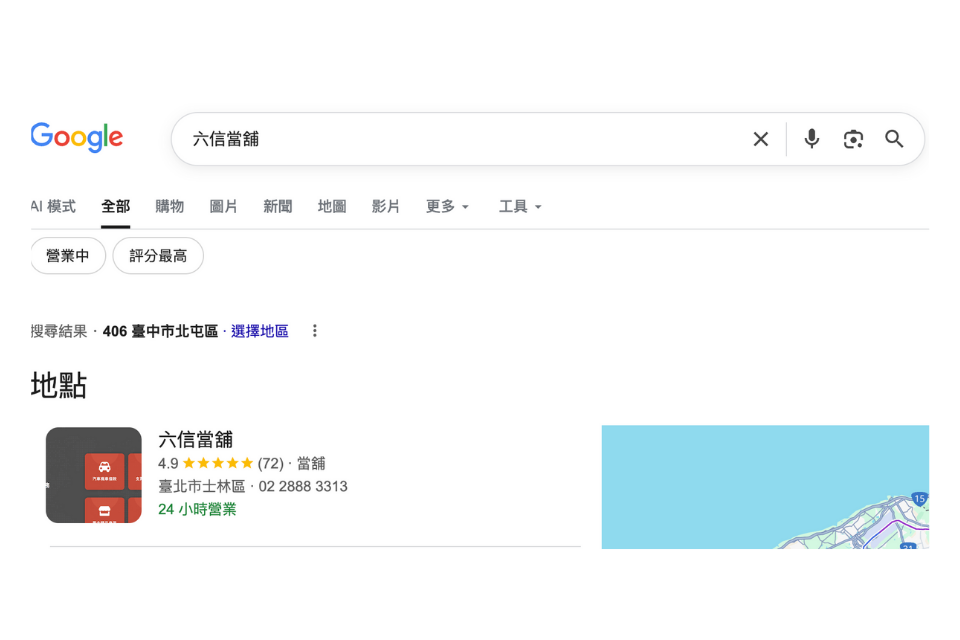Switch to the 地圖 tab
The image size is (960, 640).
[x=332, y=206]
